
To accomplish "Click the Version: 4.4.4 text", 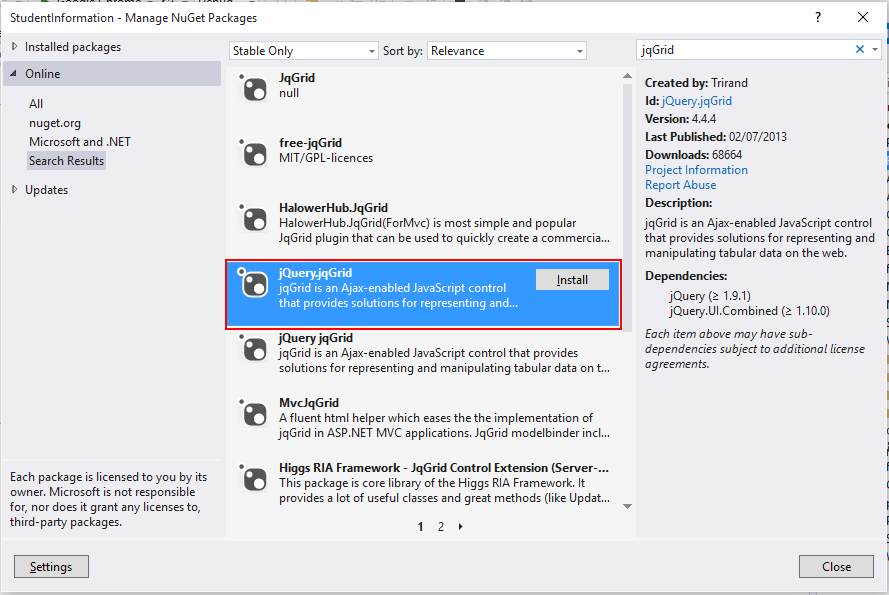I will 680,119.
